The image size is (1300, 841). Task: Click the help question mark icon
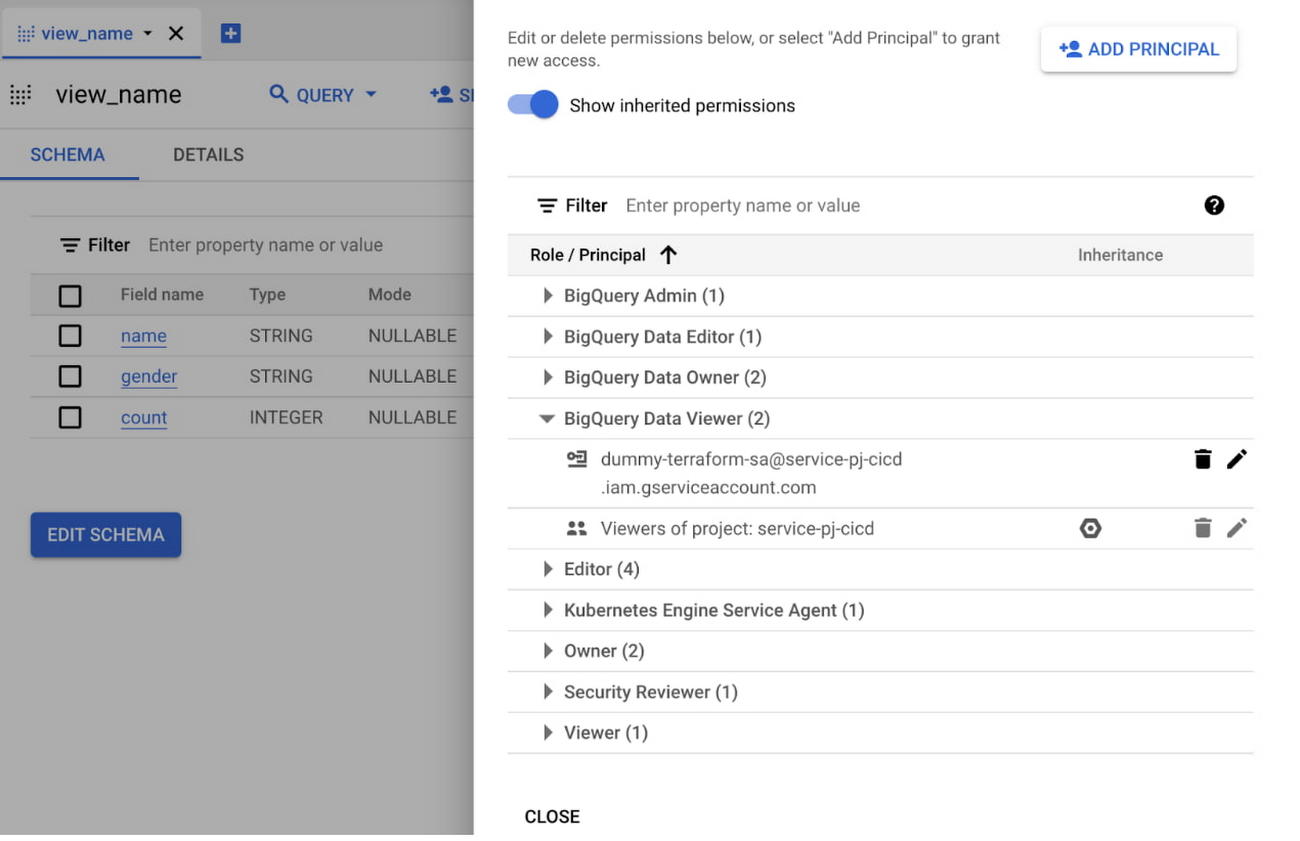click(x=1214, y=205)
